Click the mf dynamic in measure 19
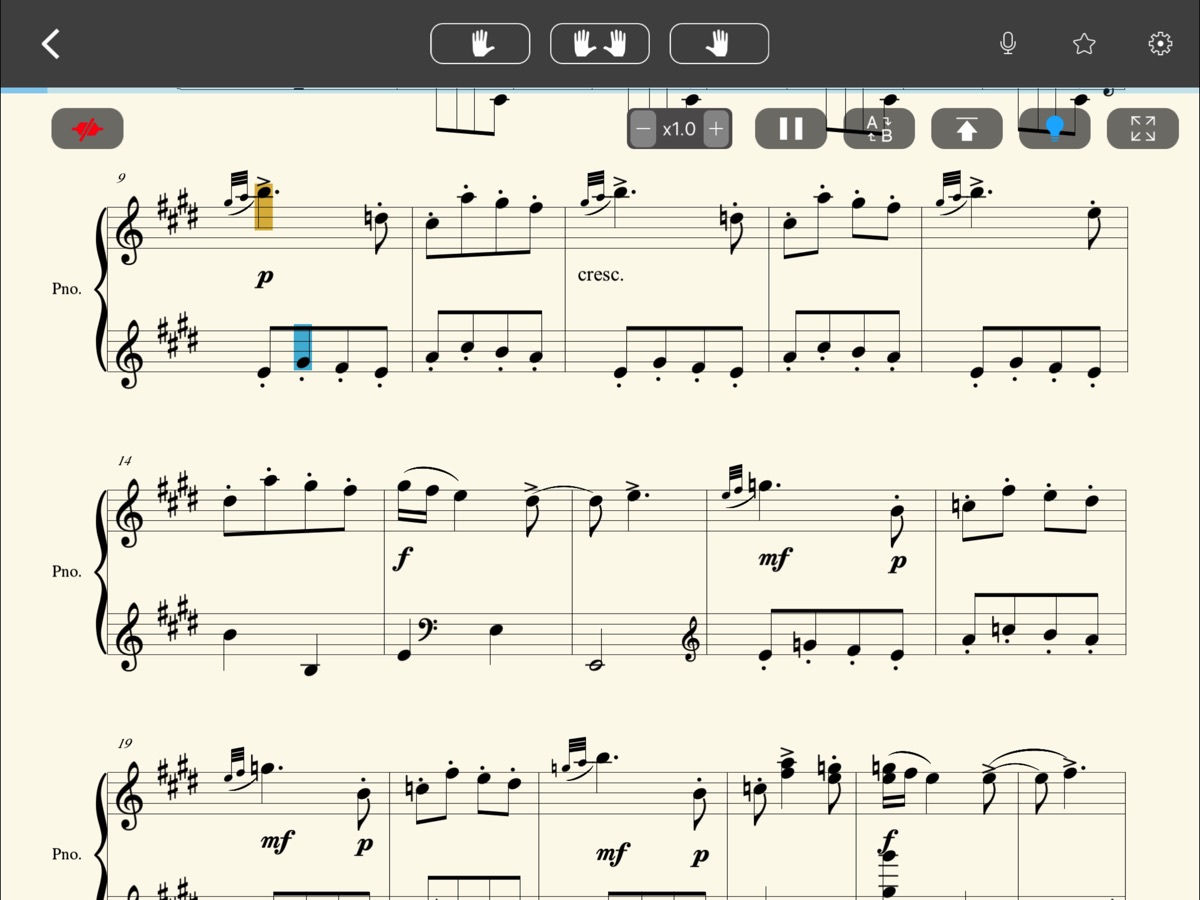 point(277,842)
